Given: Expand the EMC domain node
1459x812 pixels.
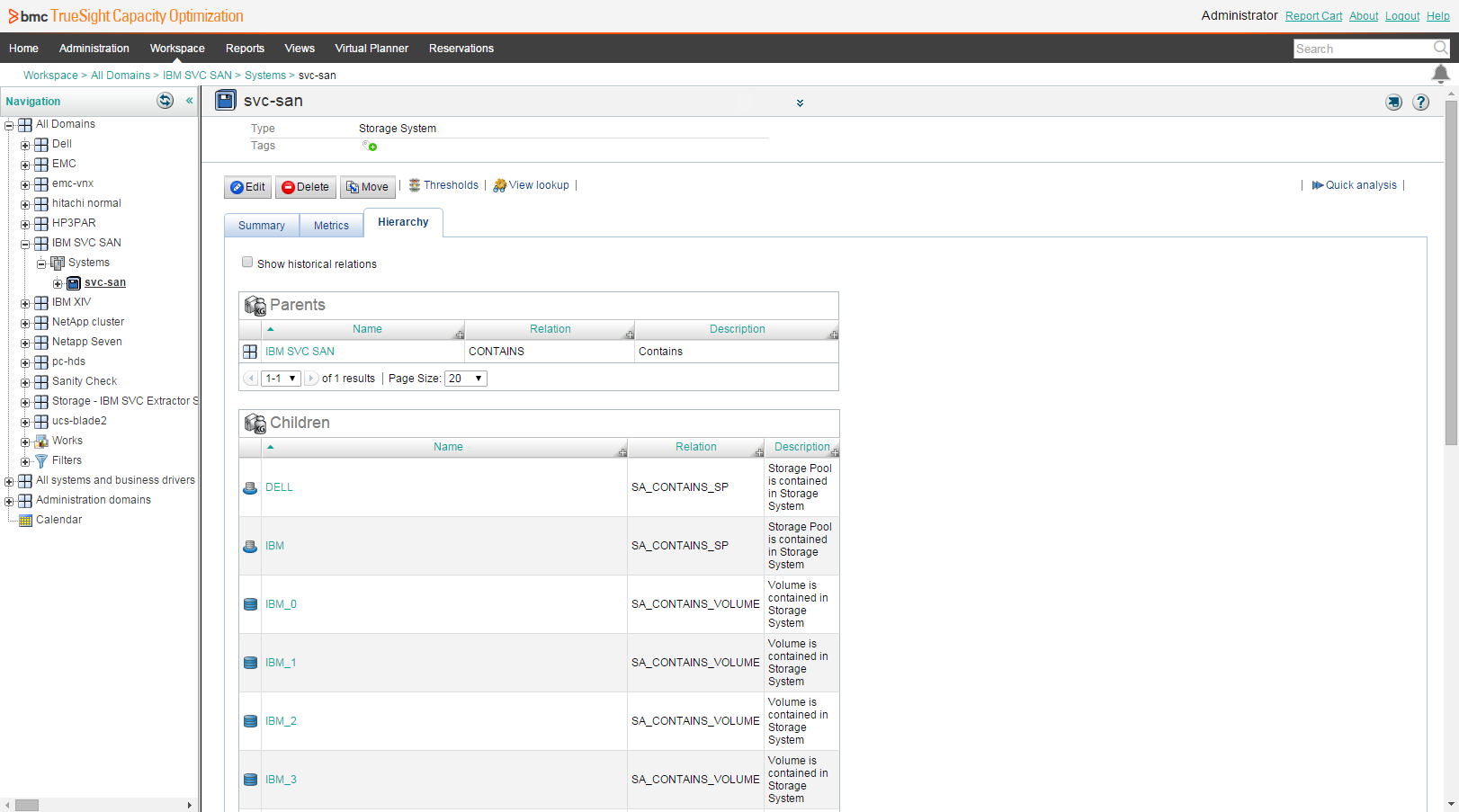Looking at the screenshot, I should pyautogui.click(x=25, y=165).
